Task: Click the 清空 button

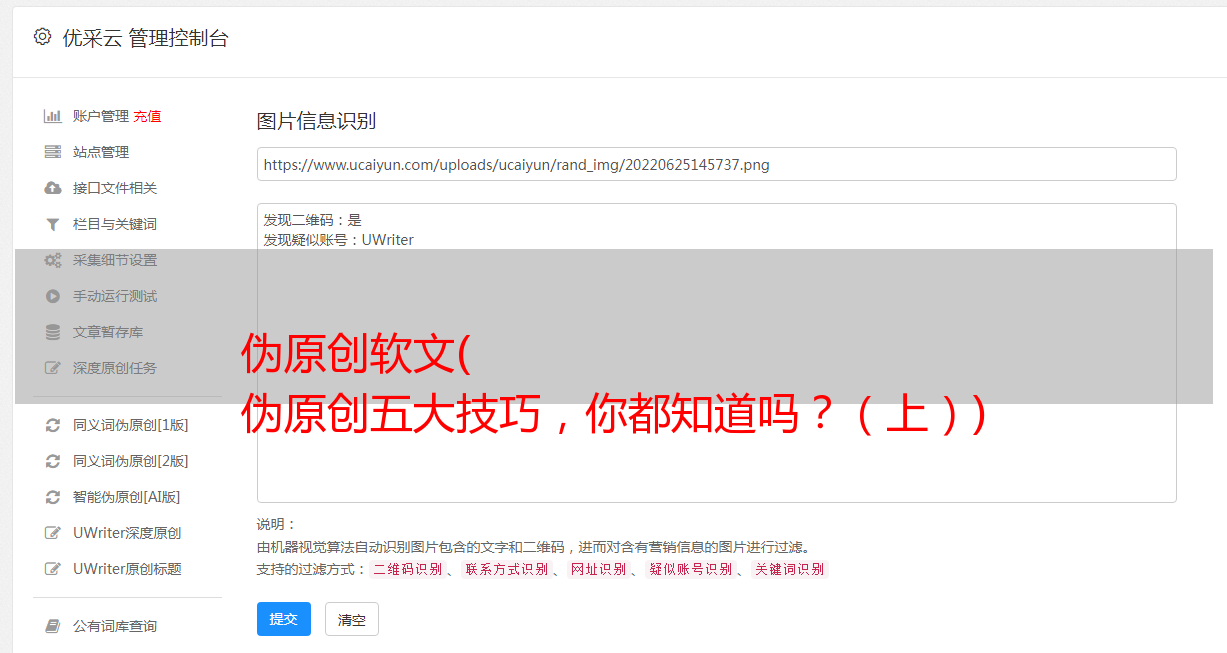Action: click(x=352, y=619)
